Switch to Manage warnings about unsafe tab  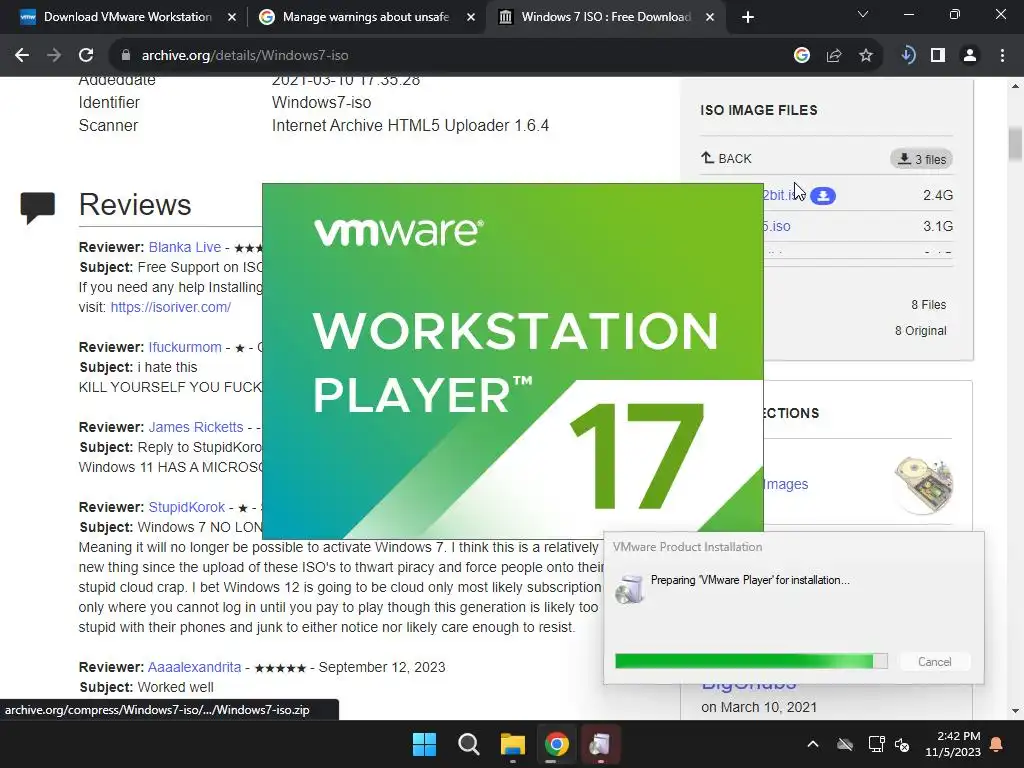click(366, 17)
